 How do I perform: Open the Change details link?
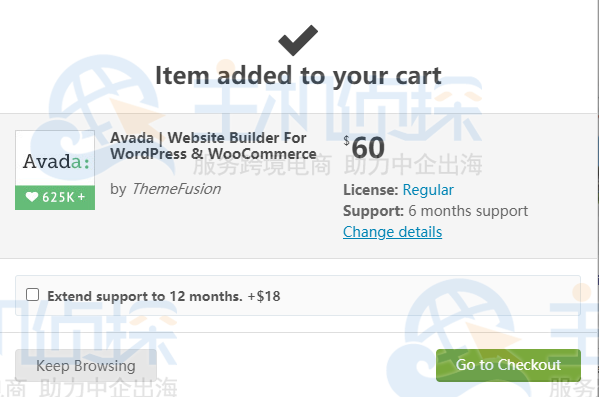point(392,232)
